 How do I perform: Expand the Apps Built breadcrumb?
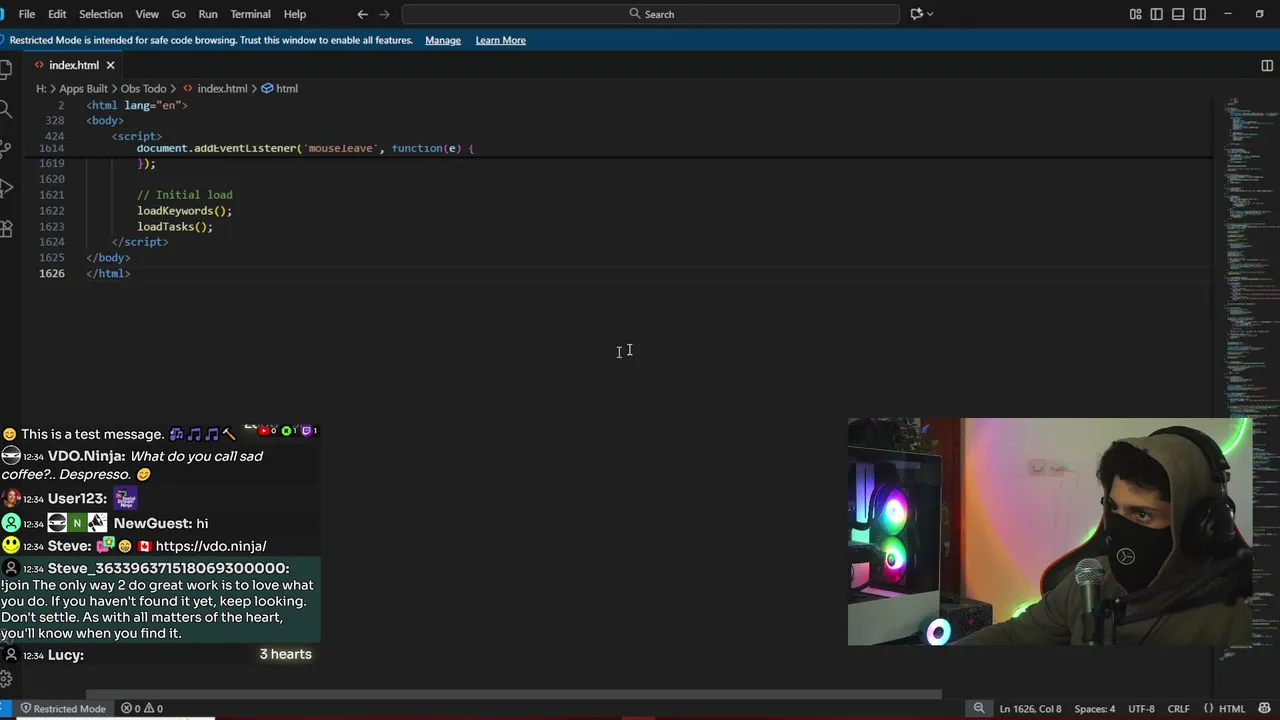point(83,89)
